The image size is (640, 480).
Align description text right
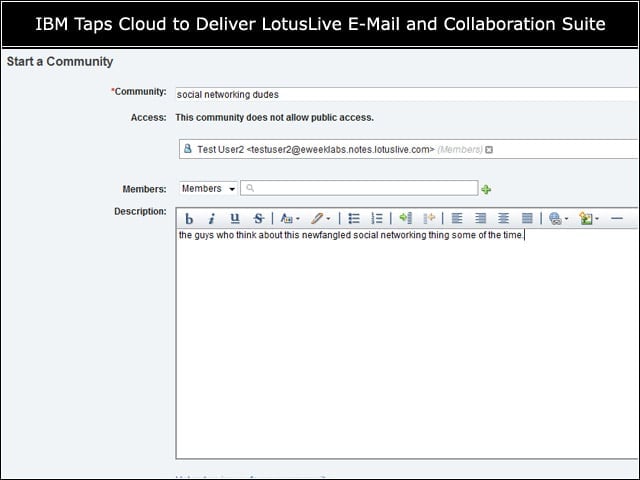tap(480, 219)
